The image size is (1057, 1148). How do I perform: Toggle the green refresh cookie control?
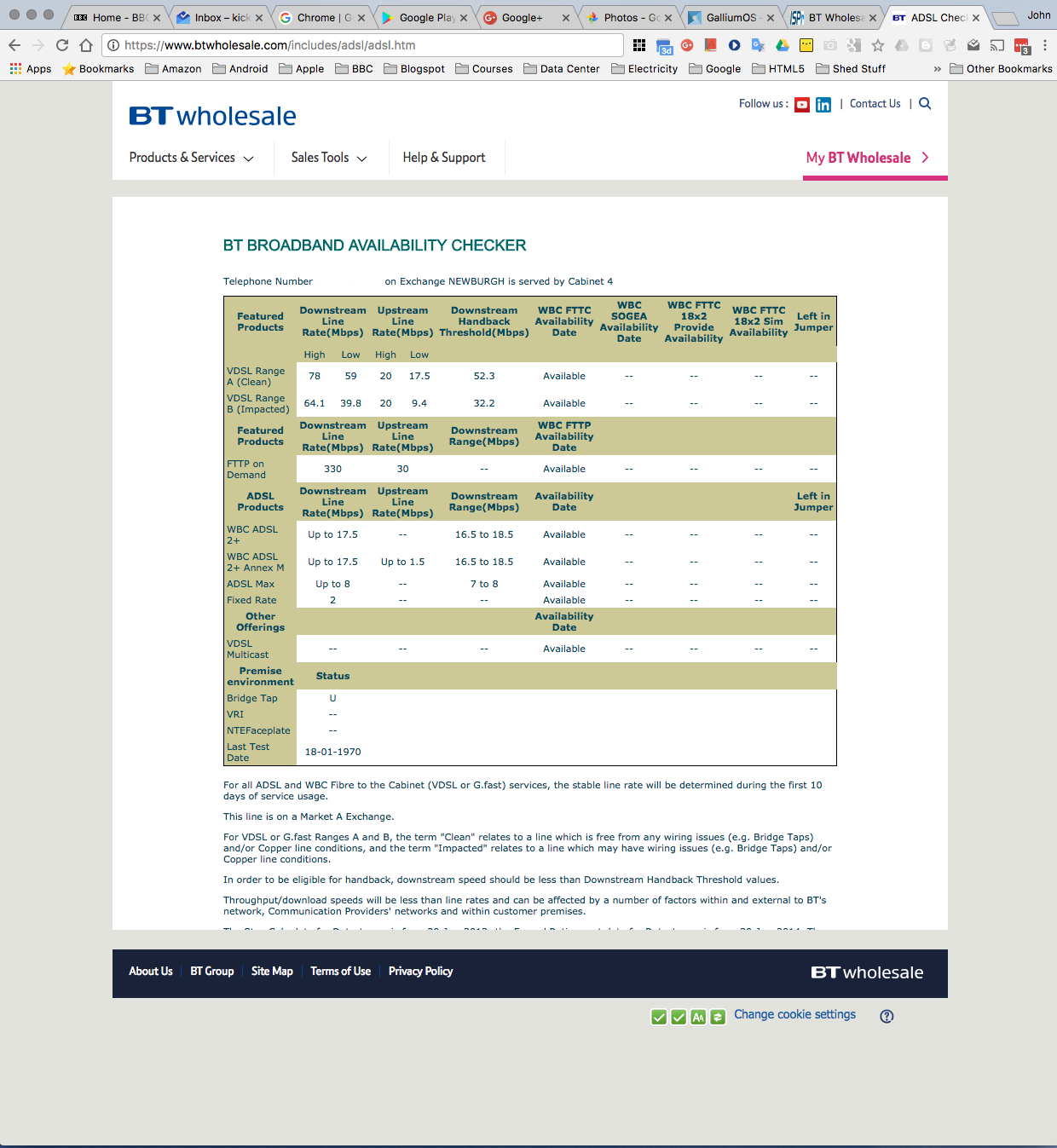pos(718,1016)
